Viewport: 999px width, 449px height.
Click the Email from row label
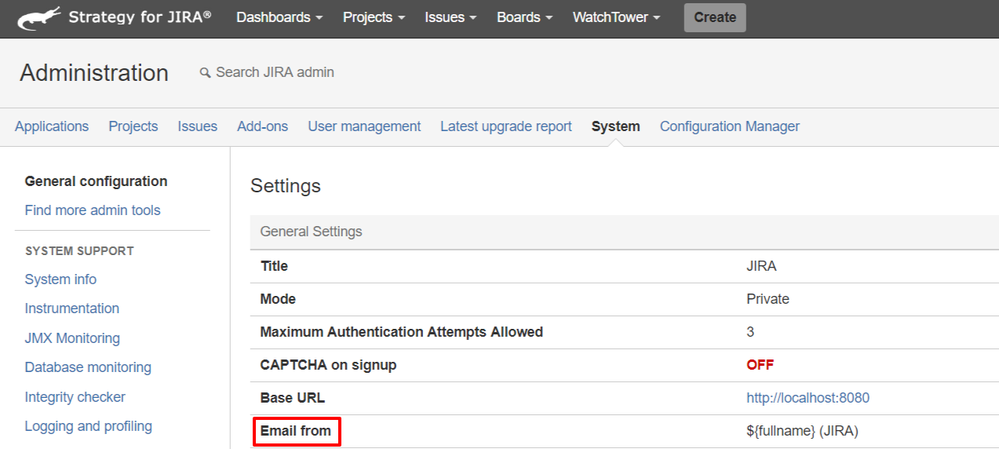coord(296,431)
